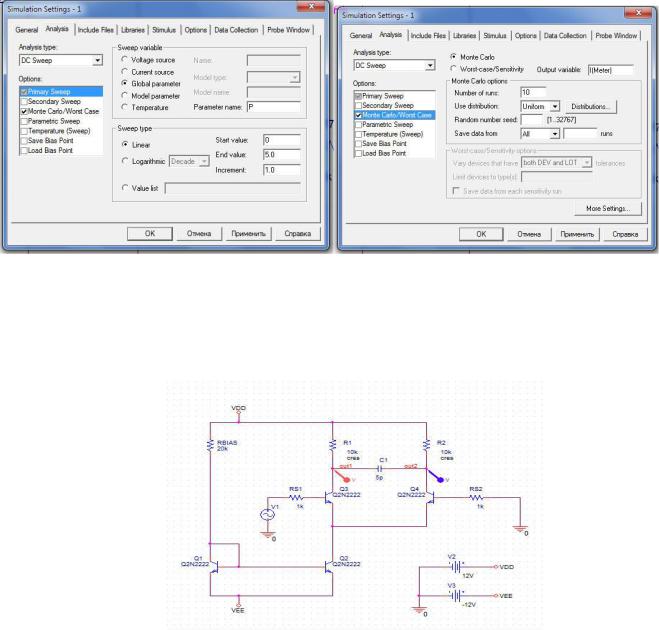This screenshot has height=630, width=659.
Task: Open More Settings... button
Action: click(608, 208)
